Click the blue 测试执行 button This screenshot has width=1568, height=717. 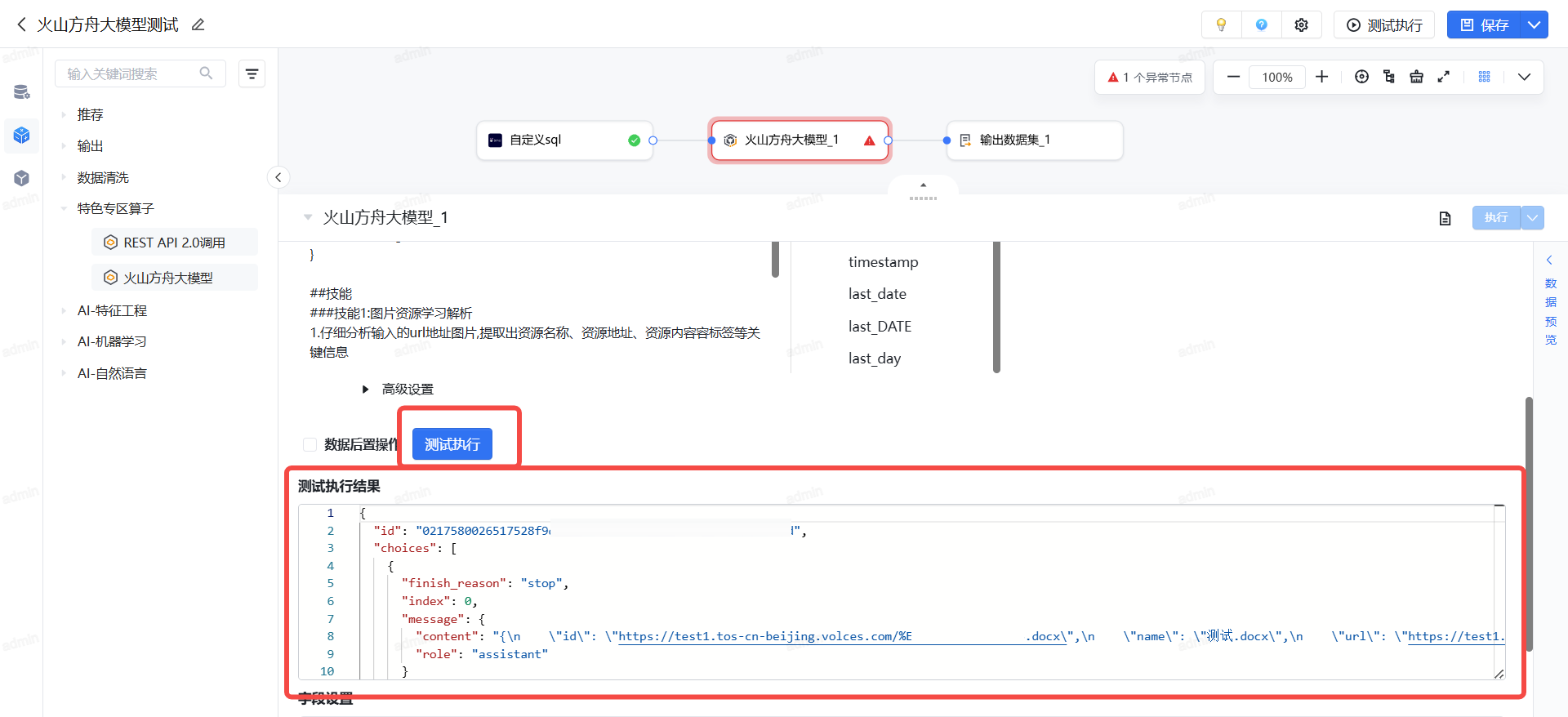[452, 444]
